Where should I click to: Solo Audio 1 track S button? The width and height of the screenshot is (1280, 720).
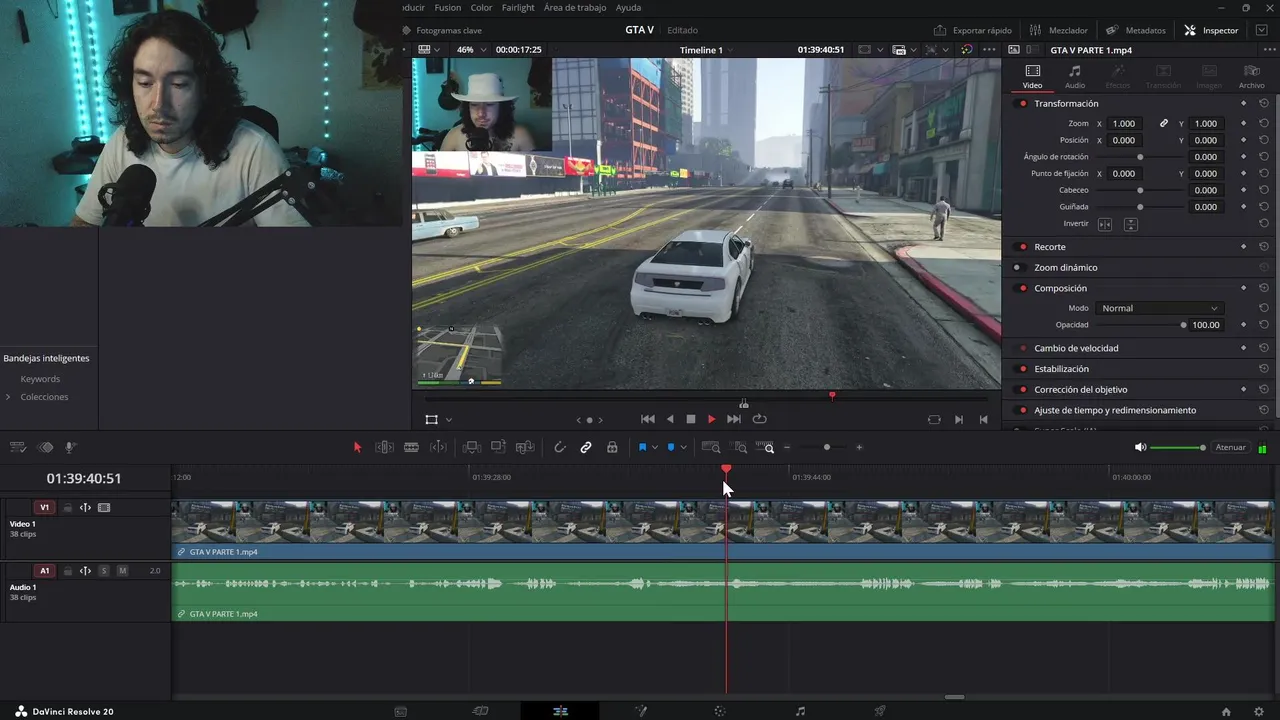[103, 571]
